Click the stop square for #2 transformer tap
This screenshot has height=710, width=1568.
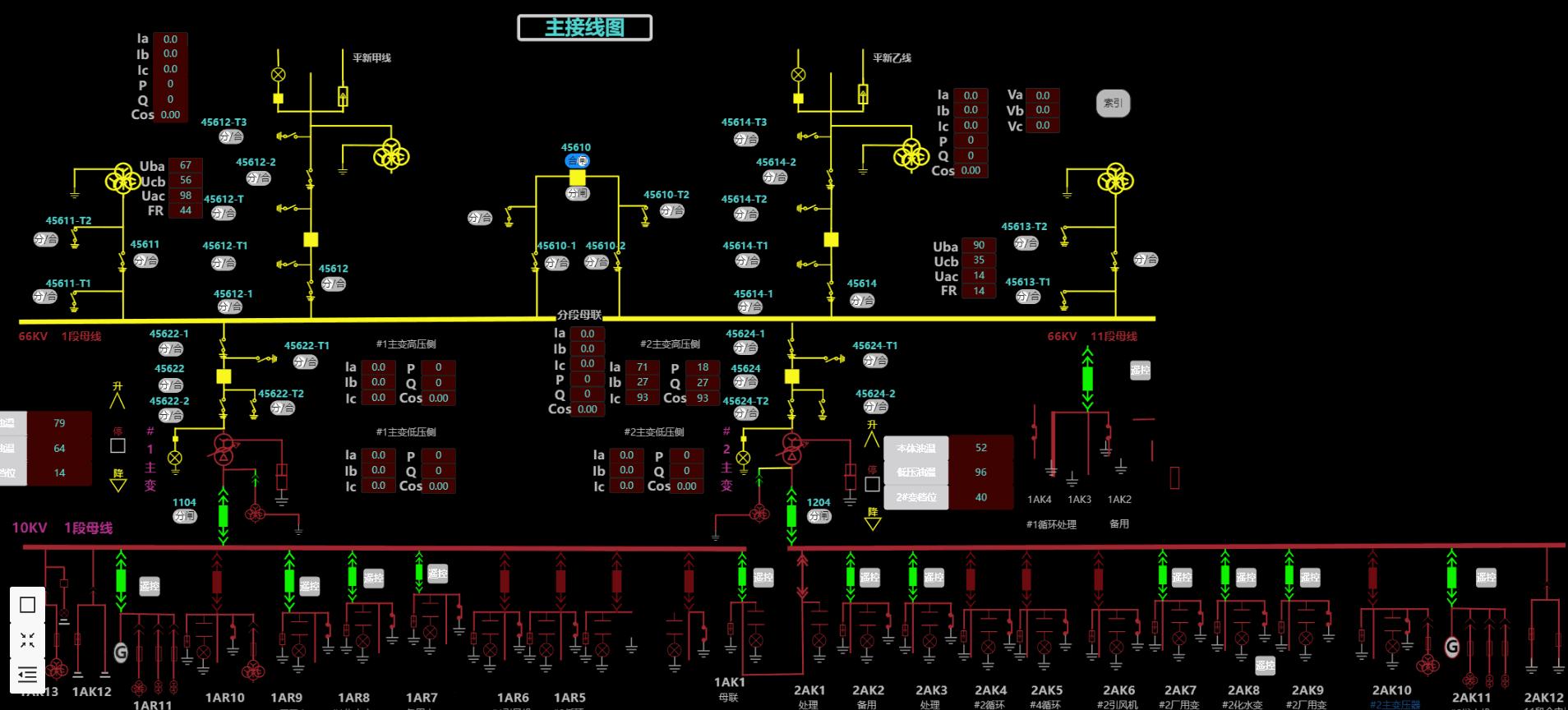(x=873, y=484)
